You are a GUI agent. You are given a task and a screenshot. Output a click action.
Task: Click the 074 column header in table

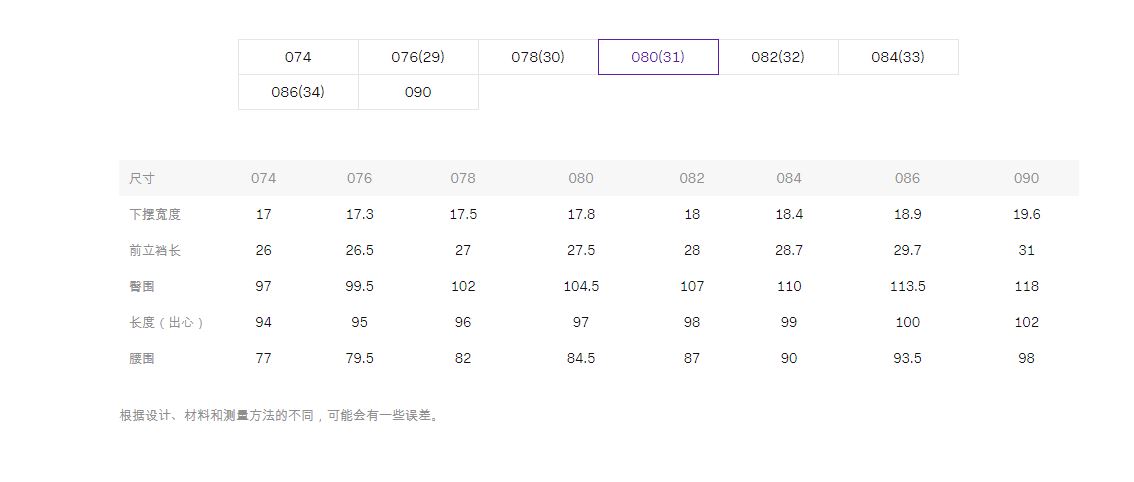[x=263, y=178]
